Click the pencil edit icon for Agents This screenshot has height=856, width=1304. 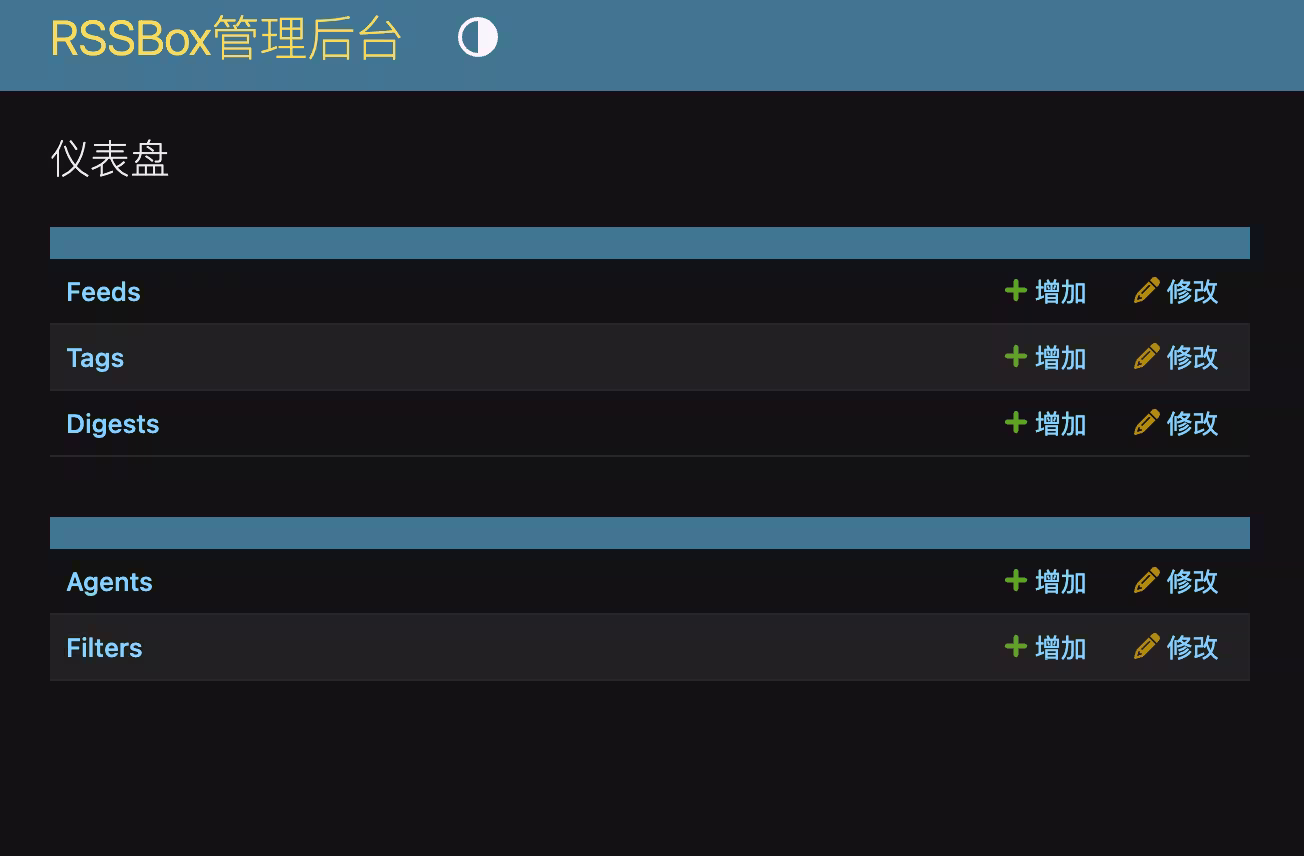[1146, 581]
